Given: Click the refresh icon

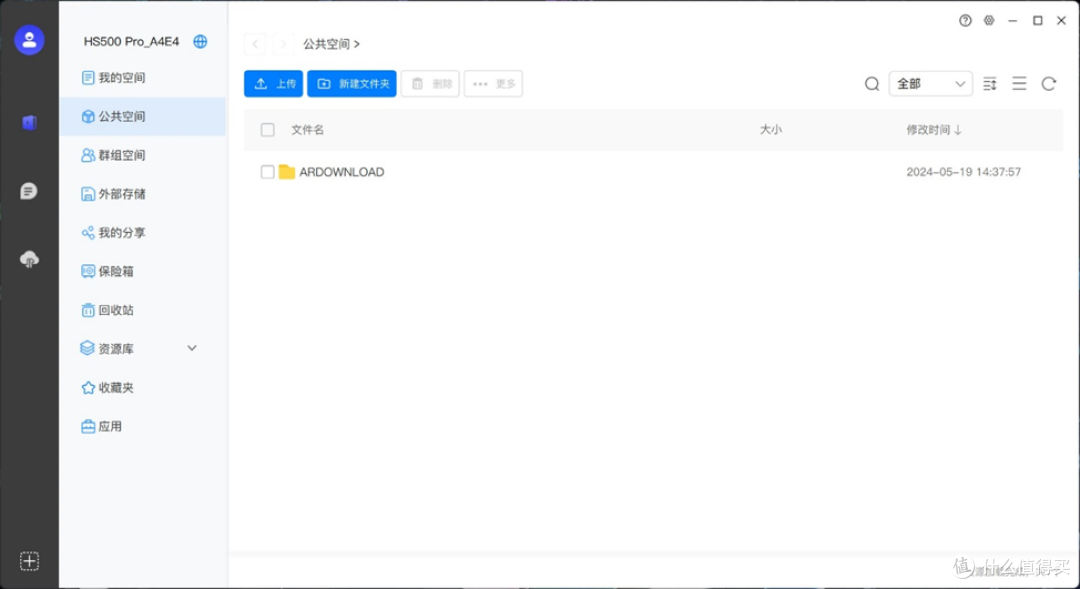Looking at the screenshot, I should click(1049, 84).
